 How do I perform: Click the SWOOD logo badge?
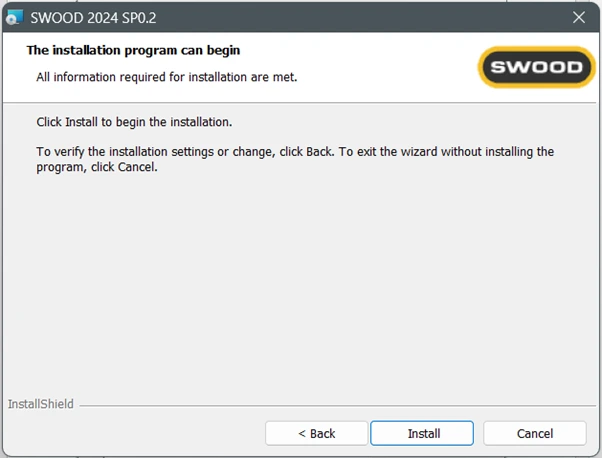pos(536,67)
